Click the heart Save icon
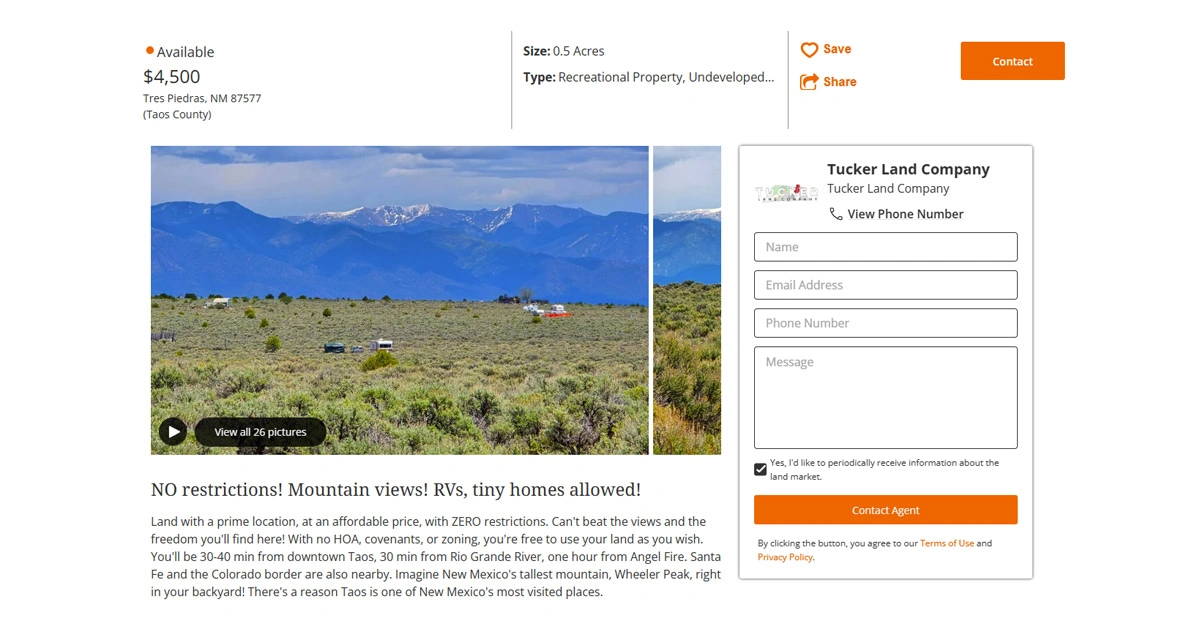The width and height of the screenshot is (1202, 634). point(809,50)
